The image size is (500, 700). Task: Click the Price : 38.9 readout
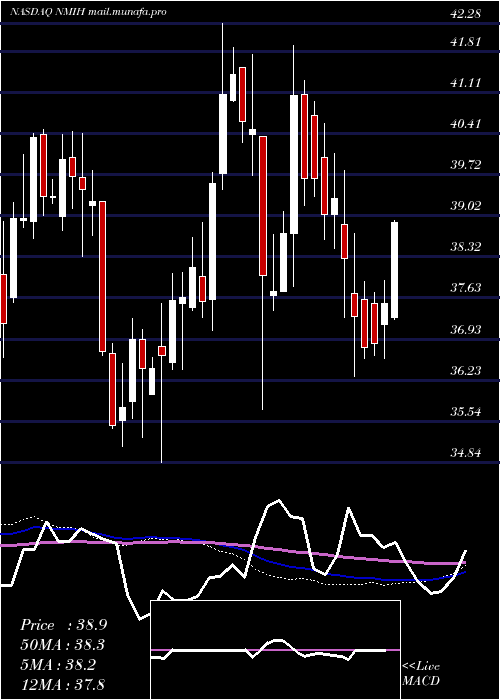63,625
